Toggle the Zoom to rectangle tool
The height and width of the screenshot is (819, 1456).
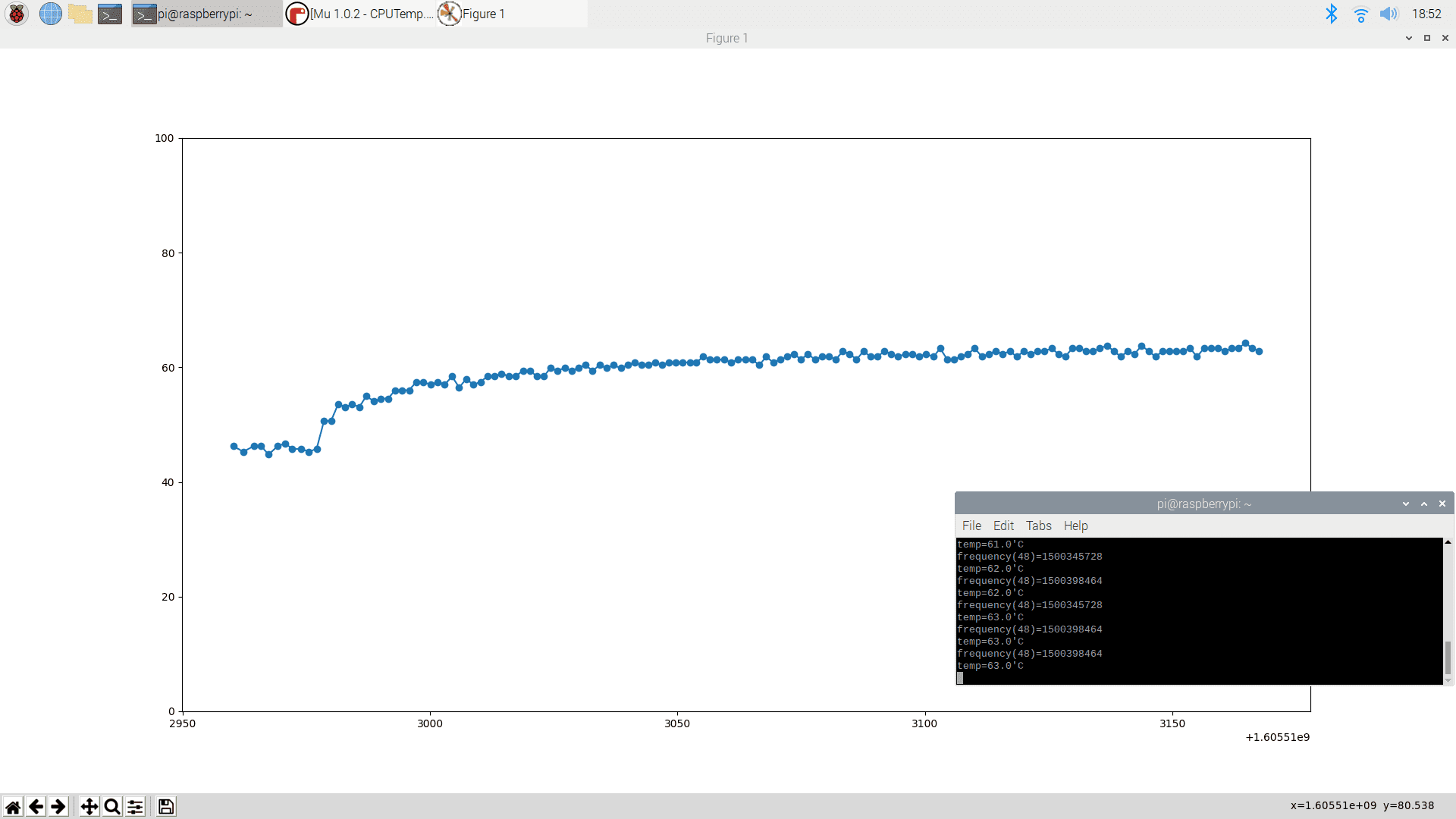(x=112, y=806)
